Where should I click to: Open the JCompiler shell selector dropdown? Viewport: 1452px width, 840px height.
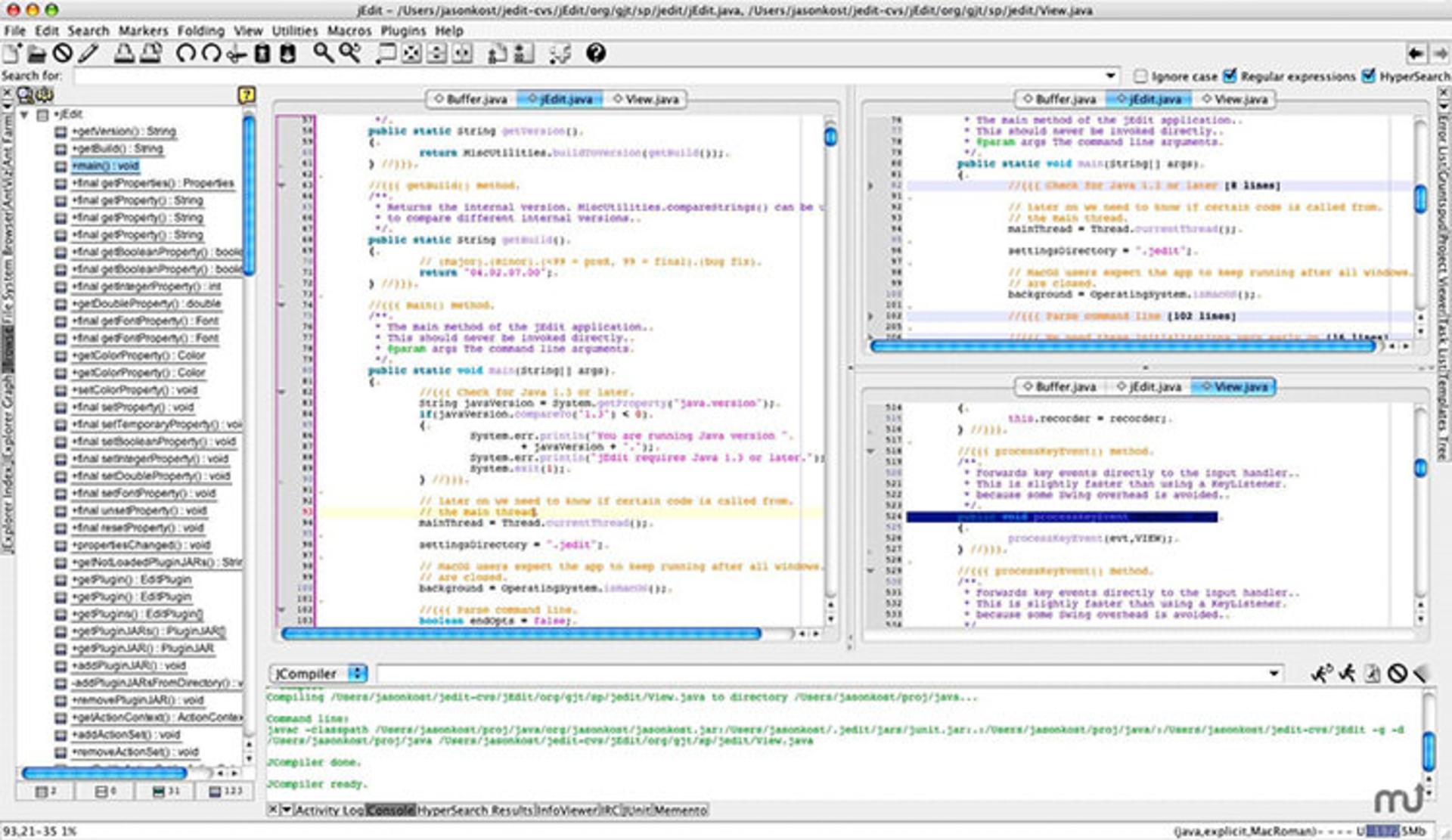[318, 673]
